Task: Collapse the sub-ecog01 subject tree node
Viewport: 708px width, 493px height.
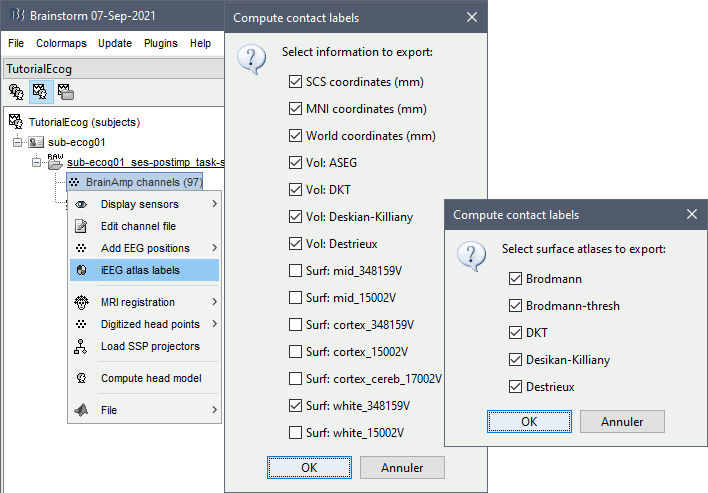Action: [19, 142]
